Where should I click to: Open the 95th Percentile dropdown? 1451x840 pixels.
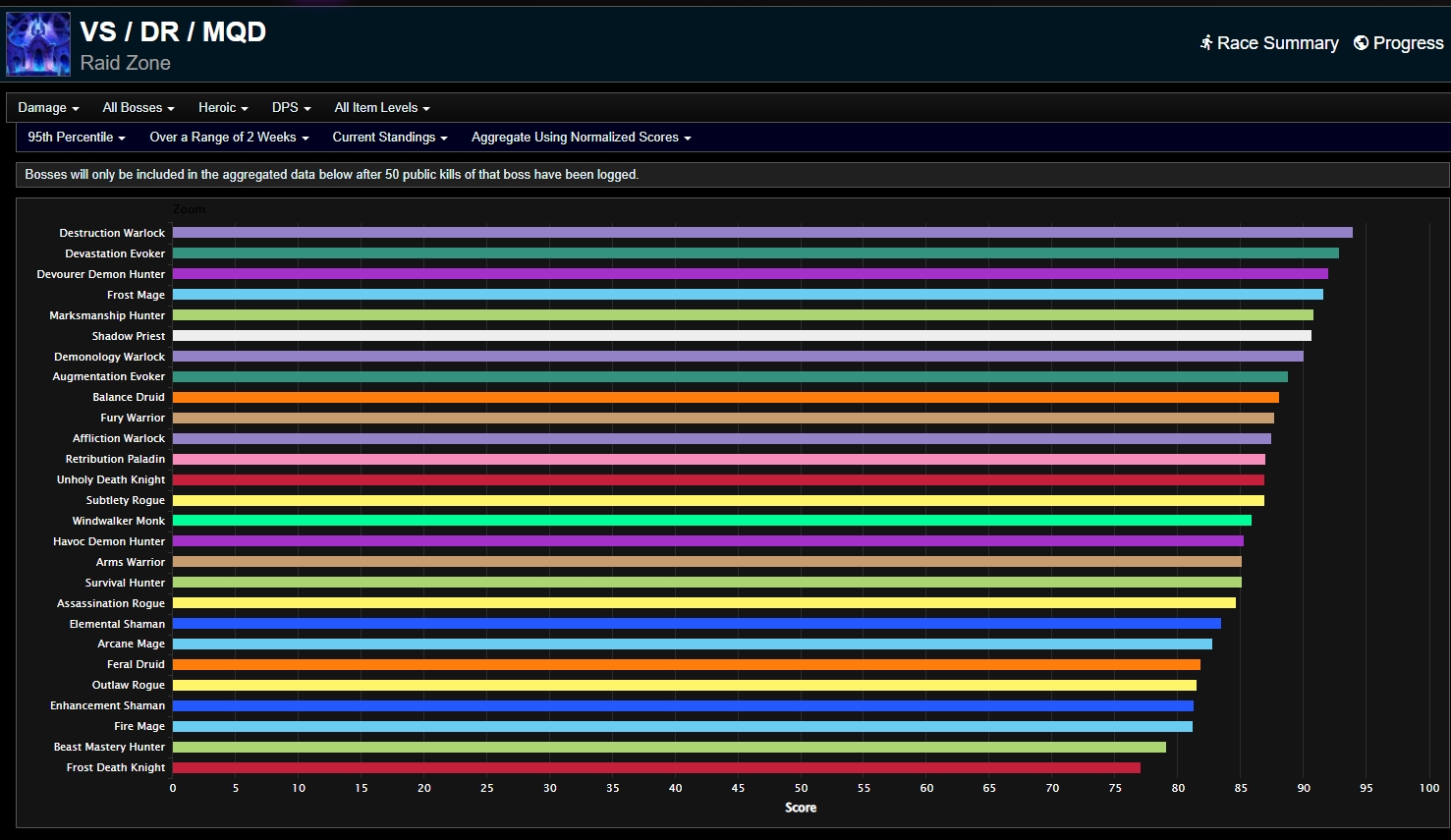[77, 138]
